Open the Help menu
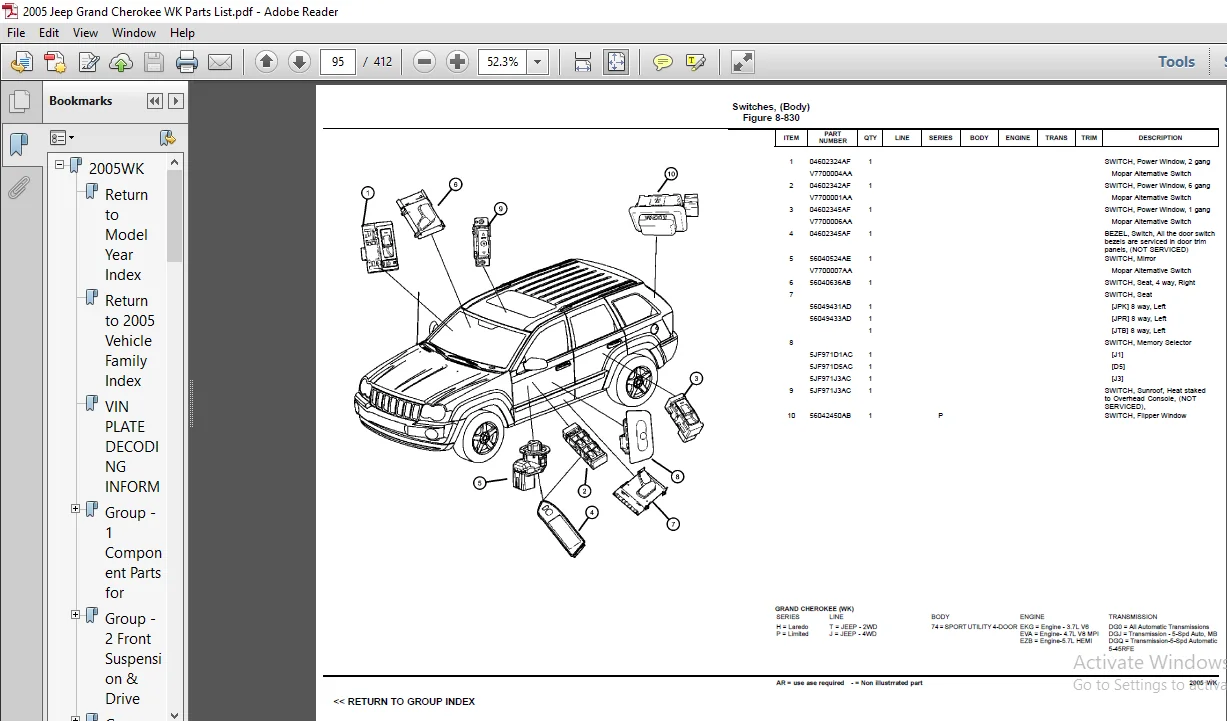 click(182, 33)
